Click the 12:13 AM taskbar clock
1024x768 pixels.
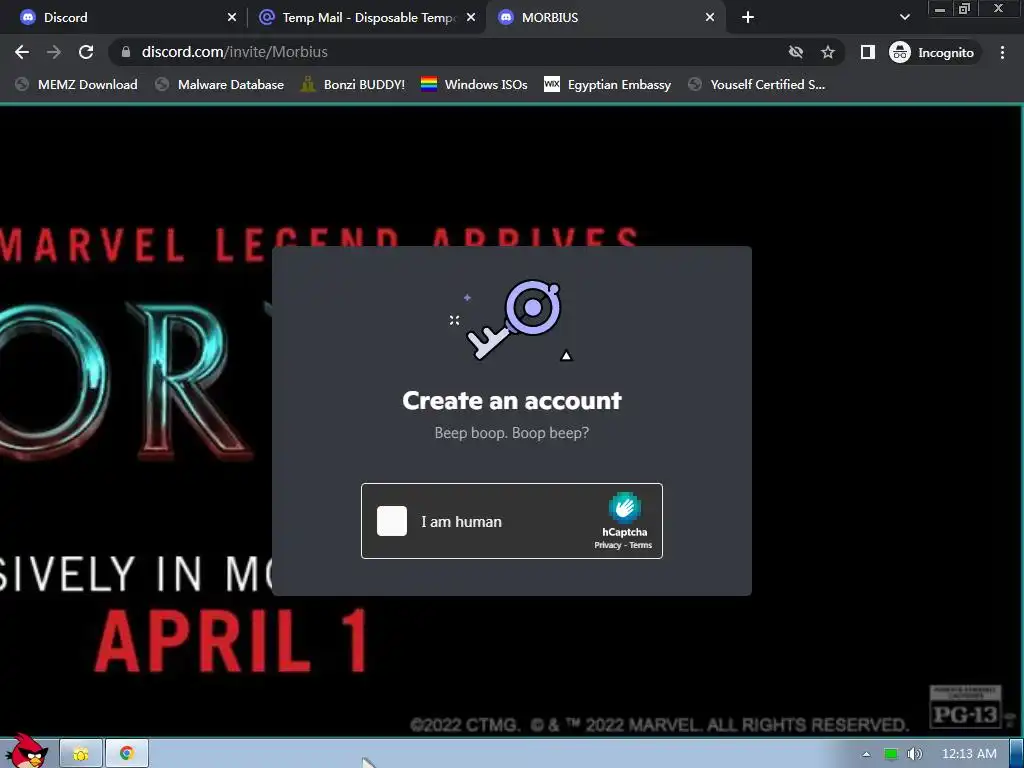pyautogui.click(x=969, y=754)
